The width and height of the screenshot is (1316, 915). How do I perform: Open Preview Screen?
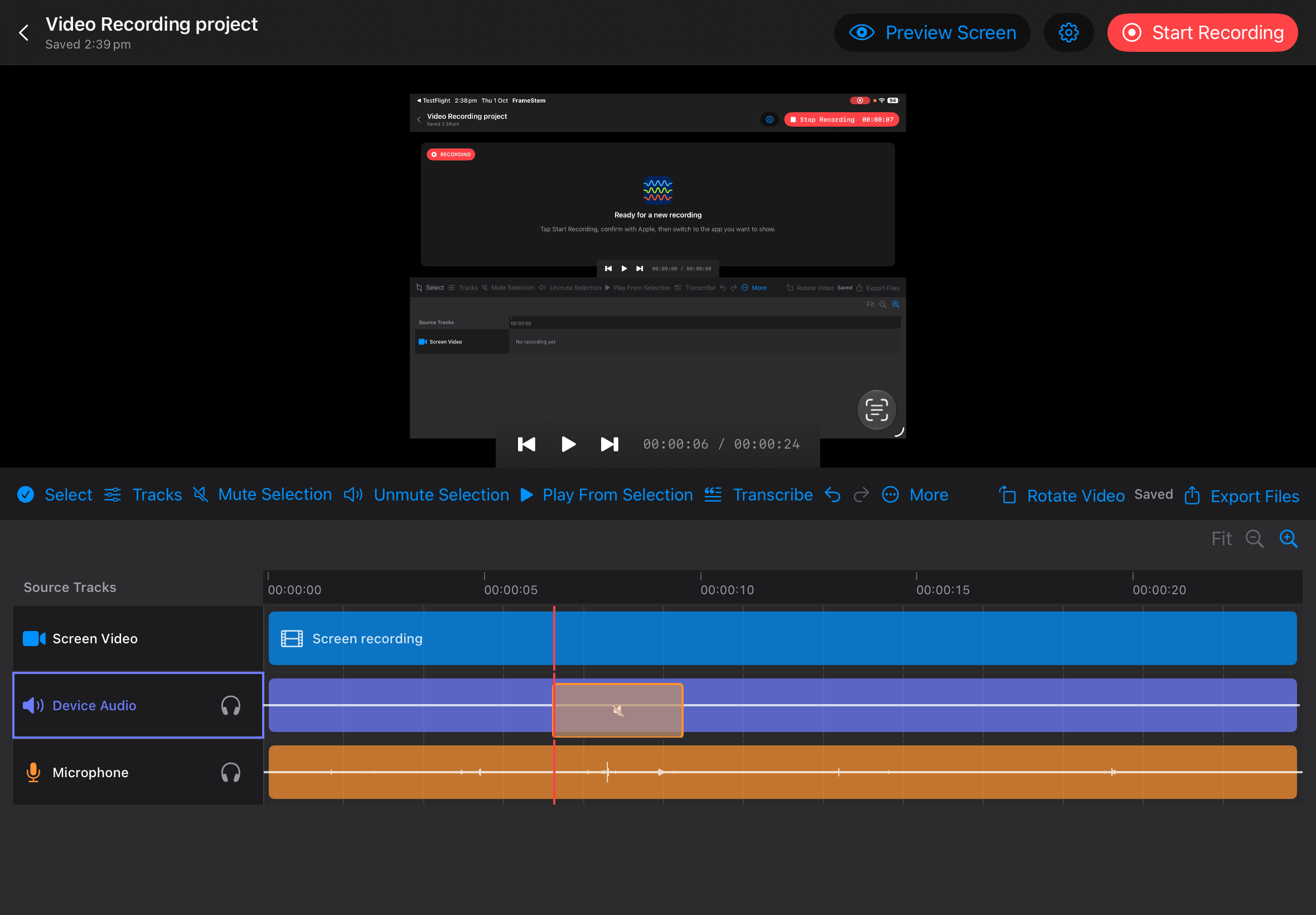[x=932, y=33]
